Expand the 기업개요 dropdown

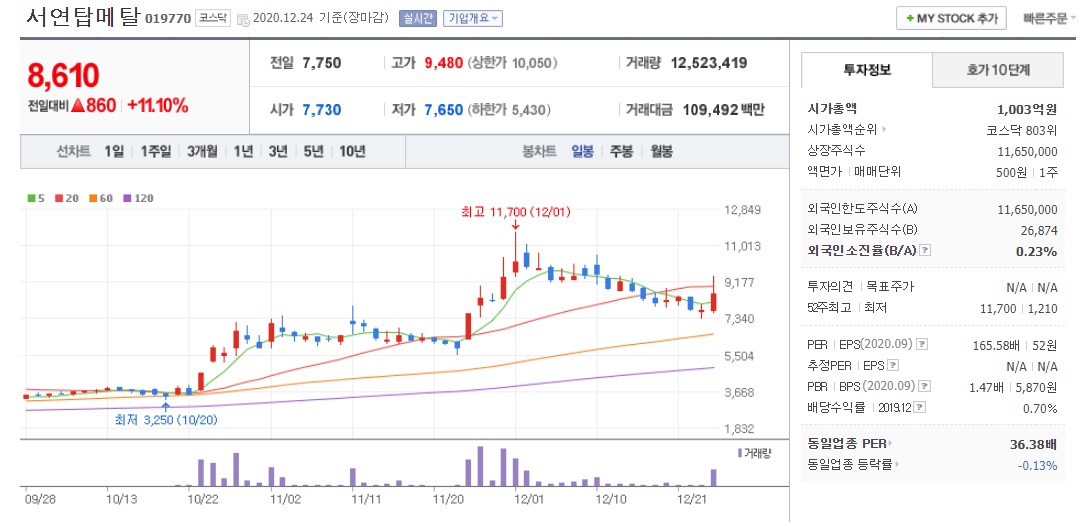(473, 19)
